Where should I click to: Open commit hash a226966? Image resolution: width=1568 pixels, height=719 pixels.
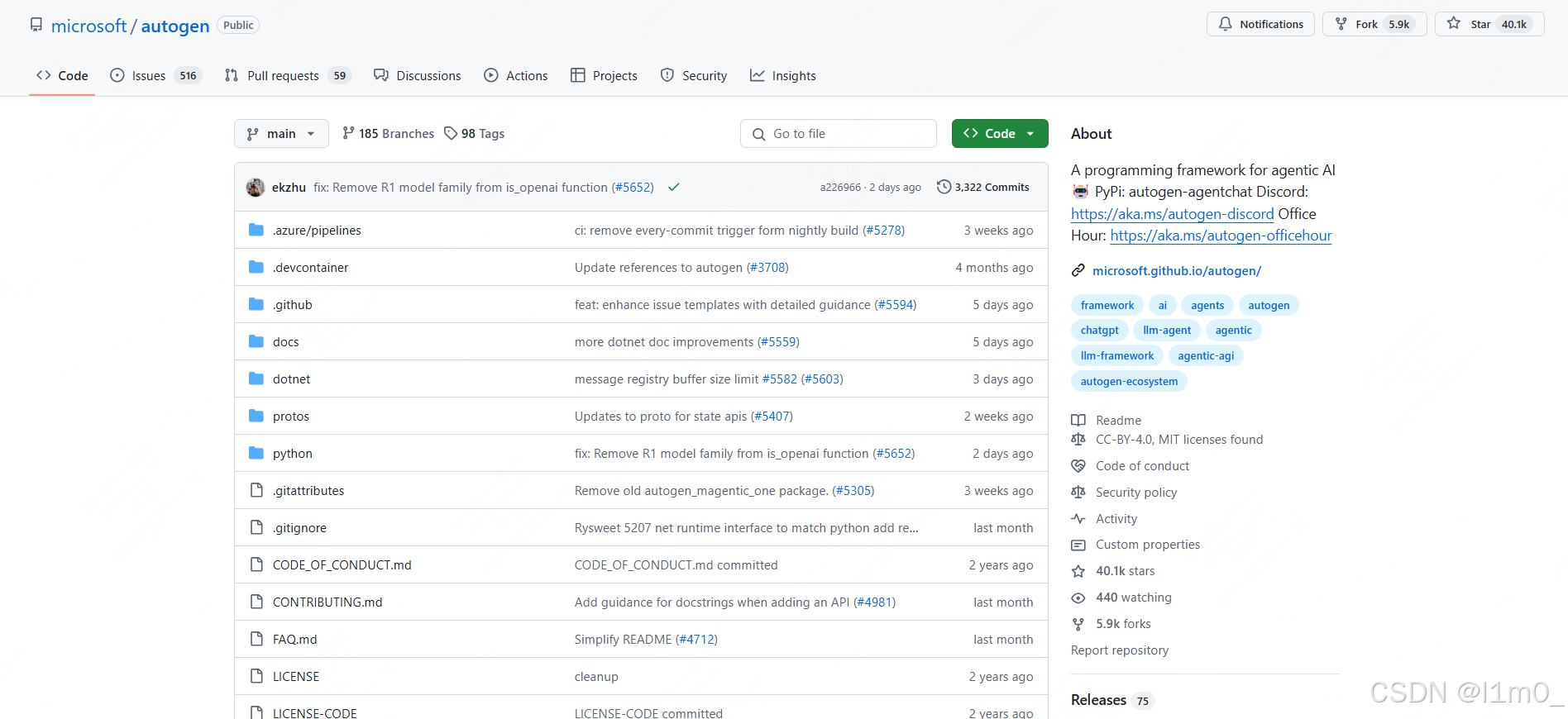840,188
